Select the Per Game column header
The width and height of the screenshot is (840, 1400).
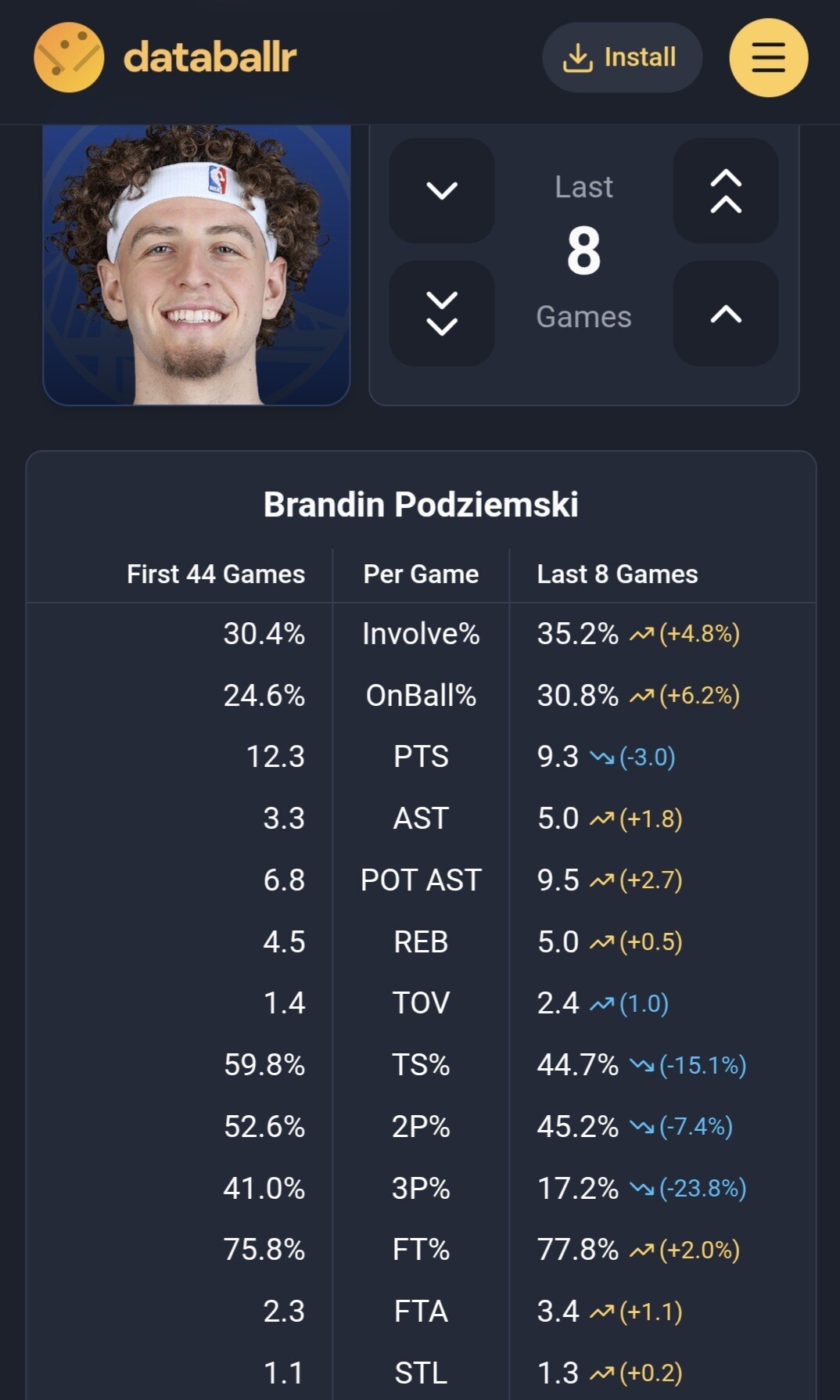click(421, 574)
